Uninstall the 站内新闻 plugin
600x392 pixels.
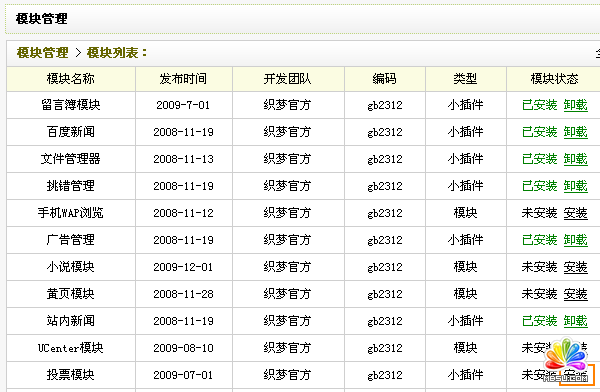point(576,321)
